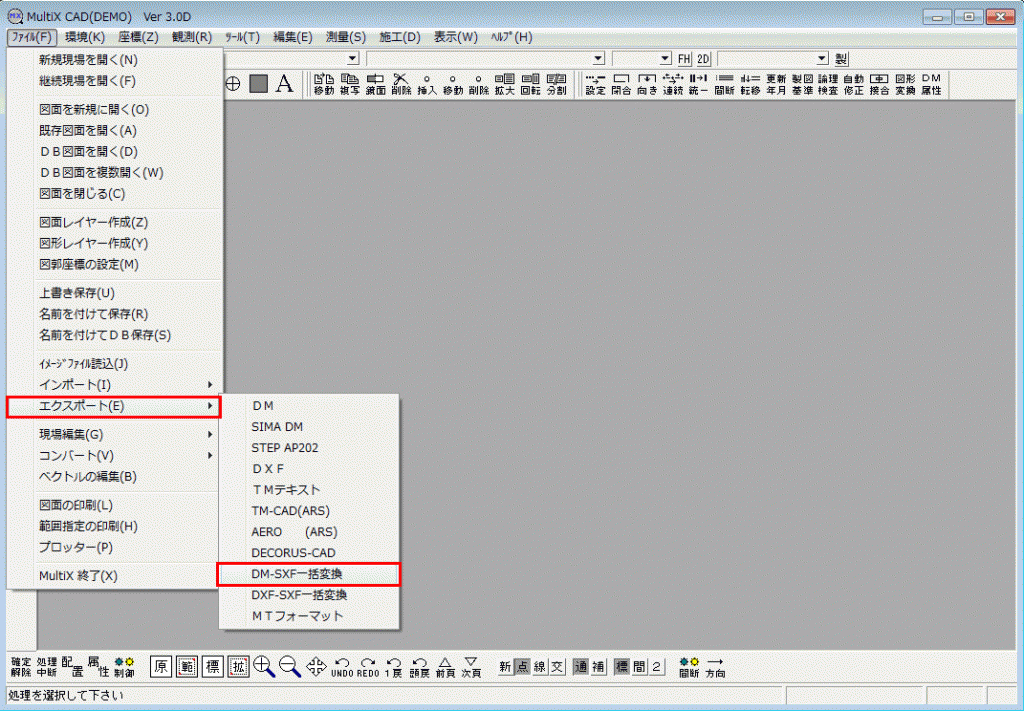Click the 回転 (rotate) toolbar icon
This screenshot has width=1024, height=711.
[529, 85]
